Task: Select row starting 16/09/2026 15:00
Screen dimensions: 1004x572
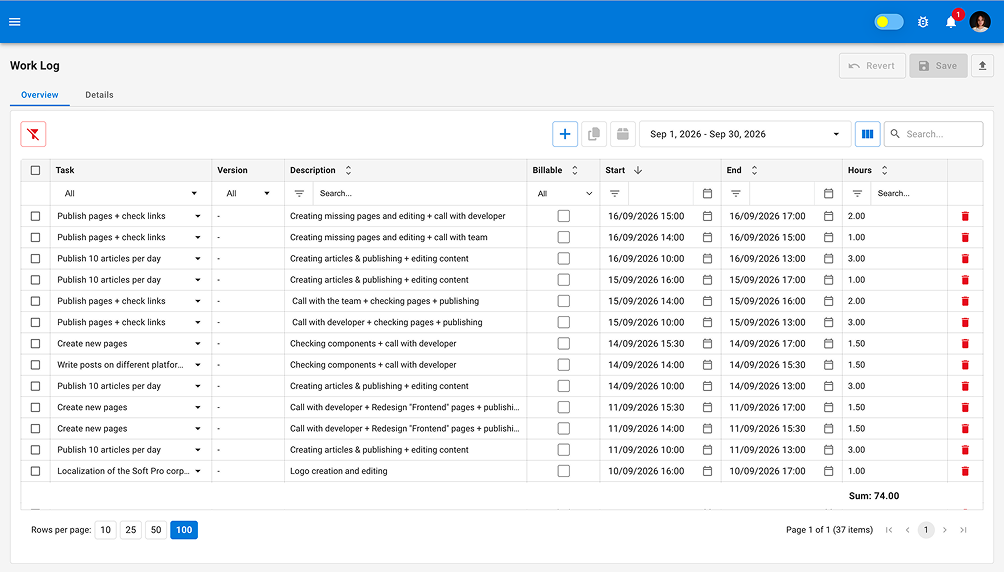Action: click(x=35, y=217)
